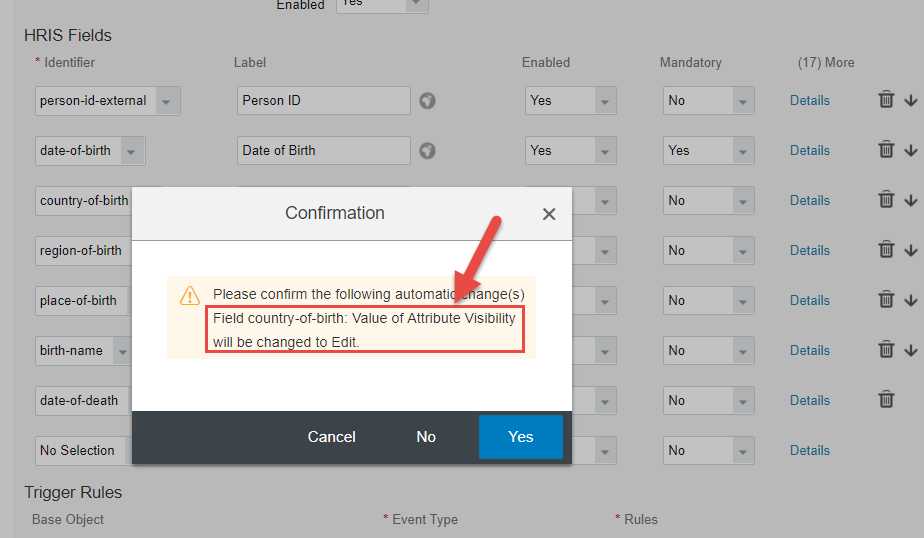Screen dimensions: 924x538
Task: Click No in the Confirmation dialog
Action: point(426,437)
